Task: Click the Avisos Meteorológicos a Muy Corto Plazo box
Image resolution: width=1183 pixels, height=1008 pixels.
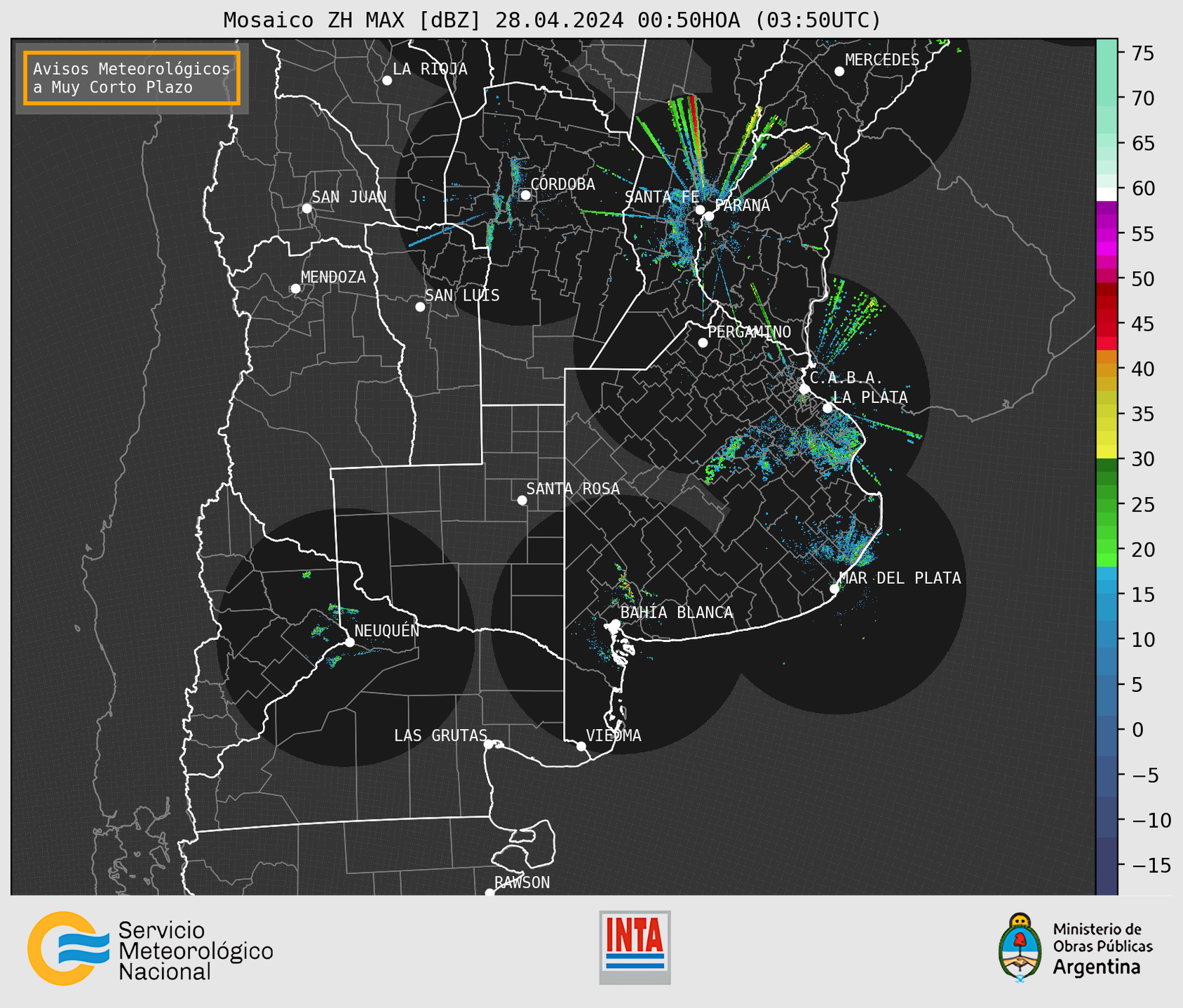Action: pos(132,77)
